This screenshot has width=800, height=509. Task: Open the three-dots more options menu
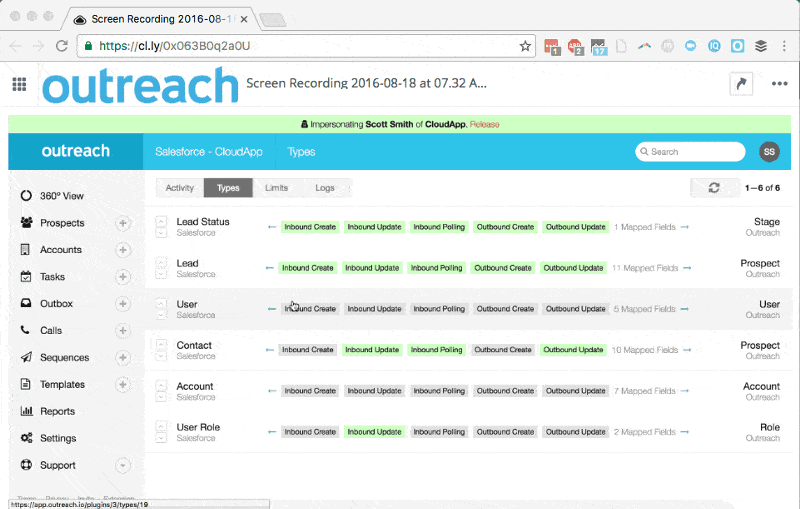coord(780,84)
